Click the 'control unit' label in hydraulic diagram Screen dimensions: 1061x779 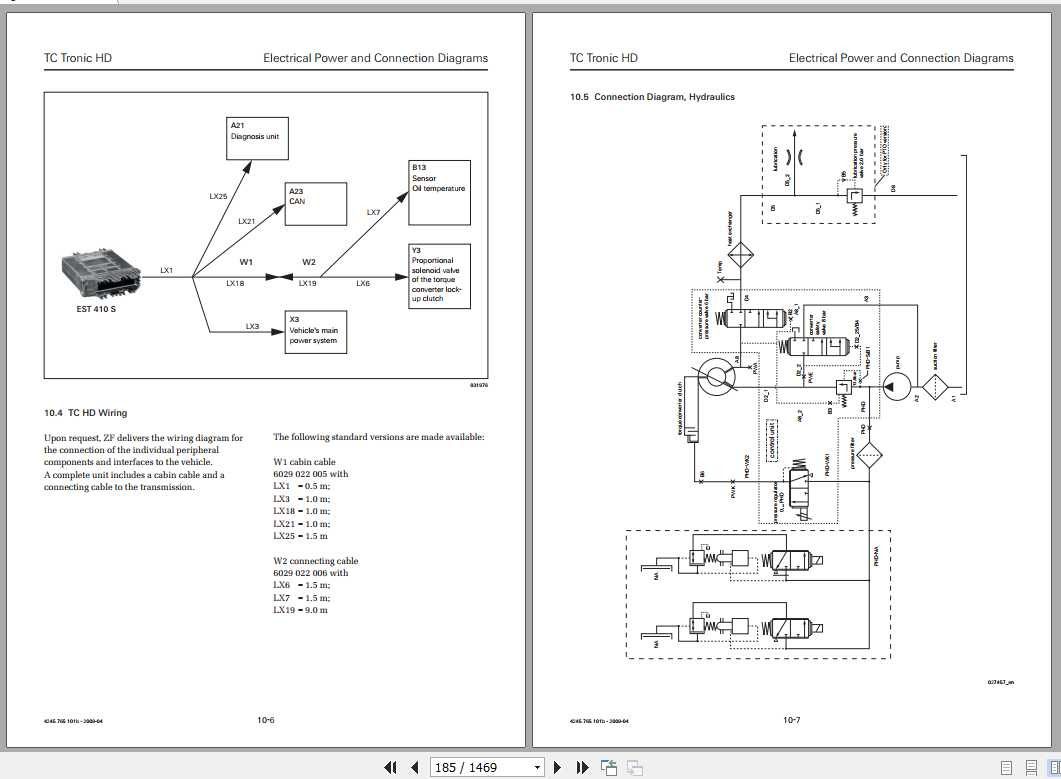pyautogui.click(x=771, y=440)
